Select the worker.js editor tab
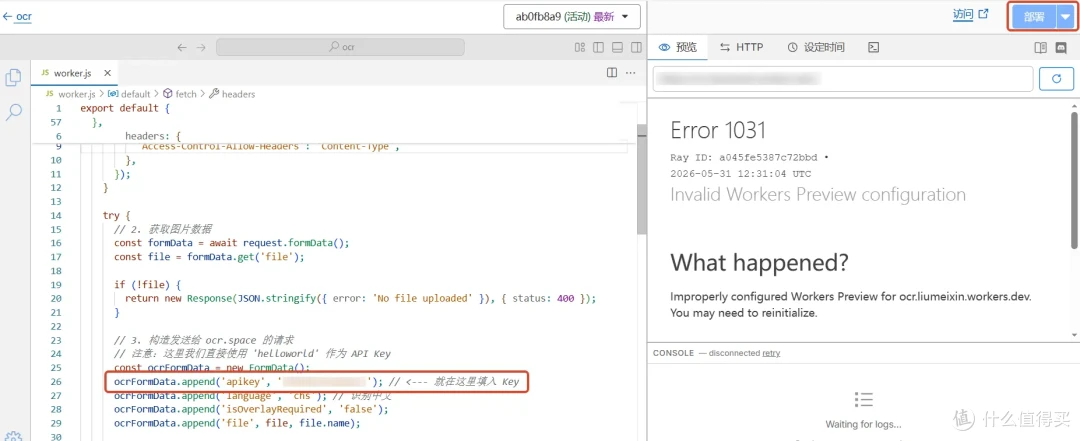Viewport: 1080px width, 441px height. (74, 73)
